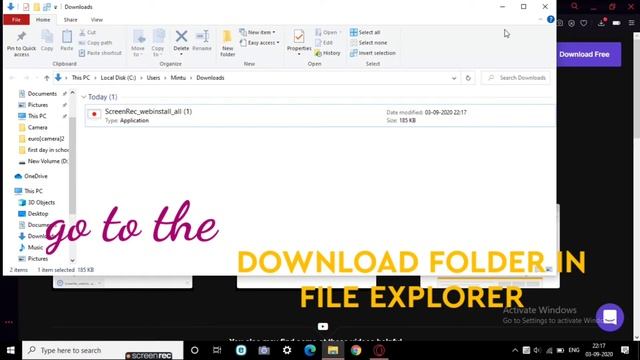Open Cortana circle on taskbar
The width and height of the screenshot is (640, 360).
click(x=195, y=350)
